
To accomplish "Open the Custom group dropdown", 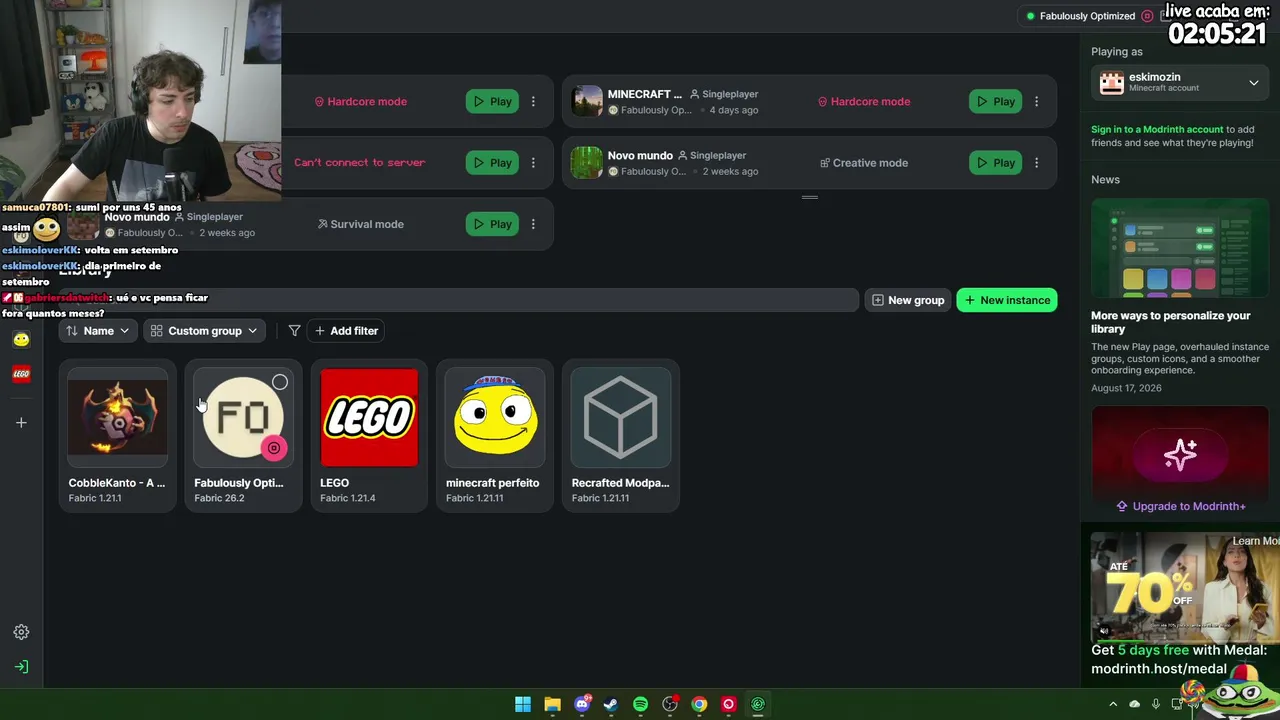I will (x=204, y=331).
